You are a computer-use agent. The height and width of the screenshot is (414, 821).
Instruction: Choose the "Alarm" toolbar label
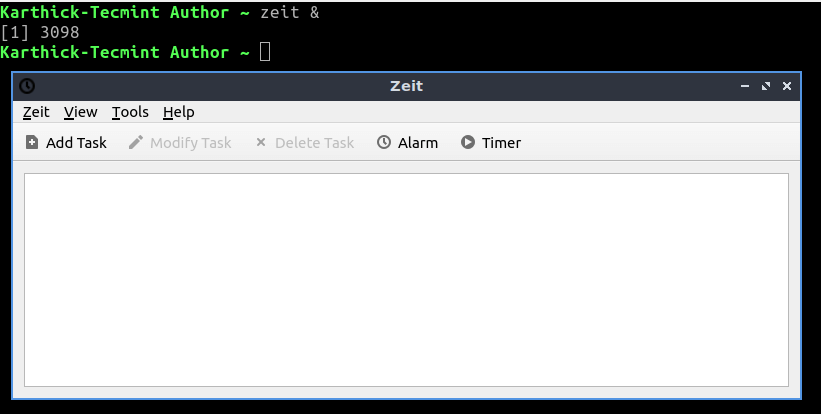click(x=418, y=143)
